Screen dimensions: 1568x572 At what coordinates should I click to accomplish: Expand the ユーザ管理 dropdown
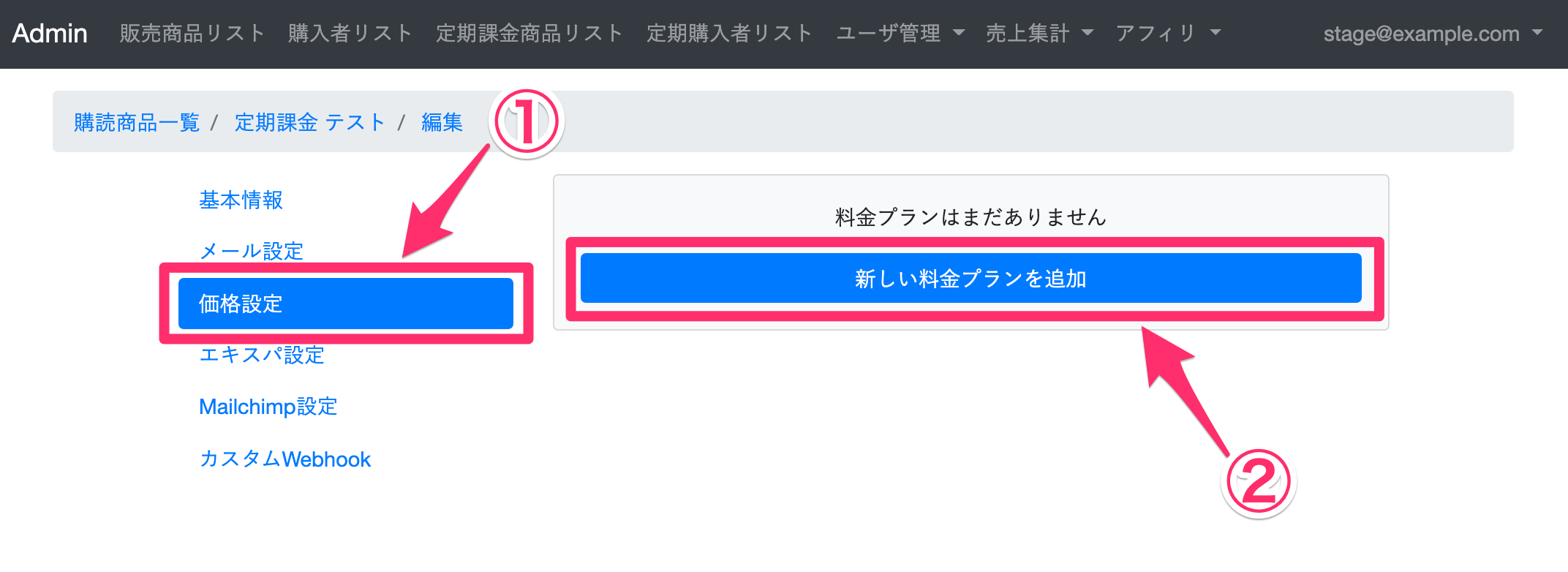pos(900,34)
